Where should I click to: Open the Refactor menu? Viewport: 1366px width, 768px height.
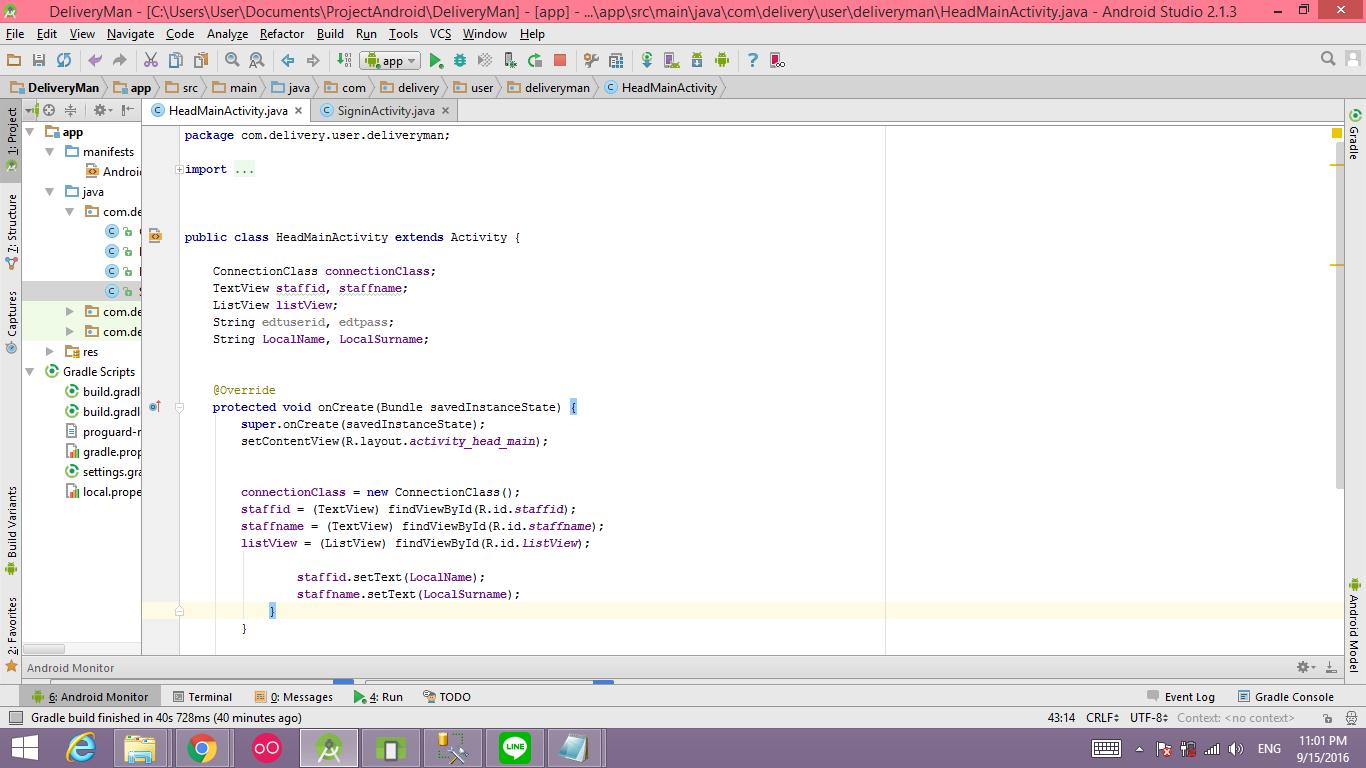tap(282, 34)
